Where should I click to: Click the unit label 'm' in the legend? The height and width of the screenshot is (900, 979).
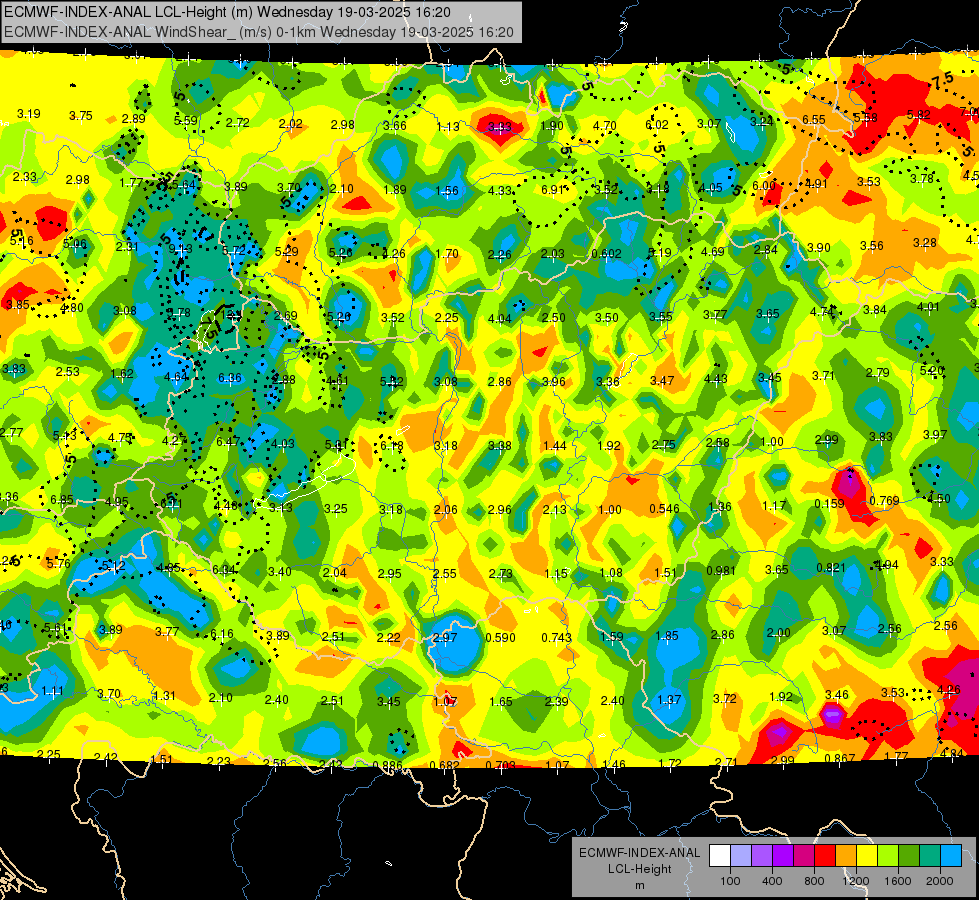click(x=639, y=886)
